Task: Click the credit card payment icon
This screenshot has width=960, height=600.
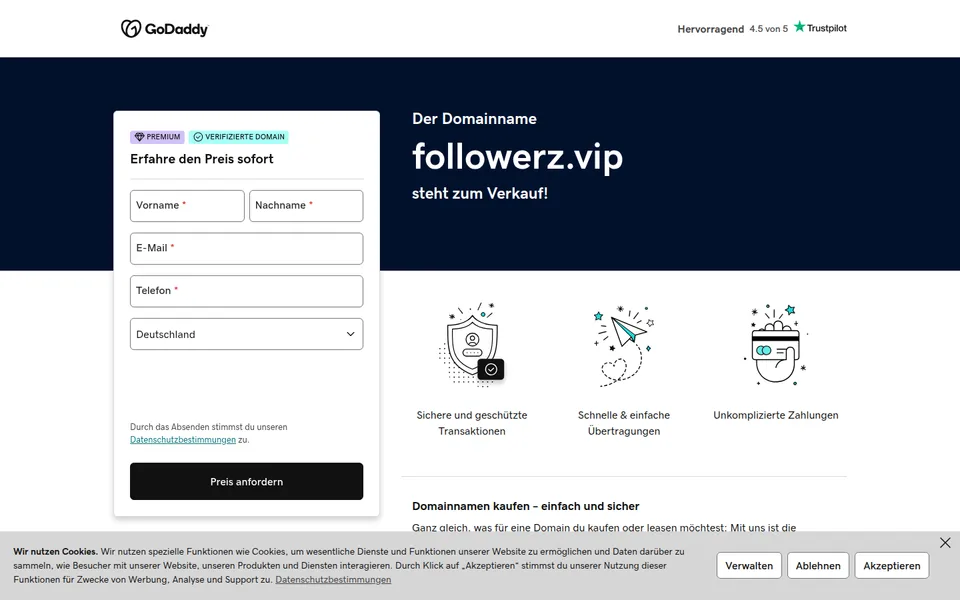Action: point(776,345)
